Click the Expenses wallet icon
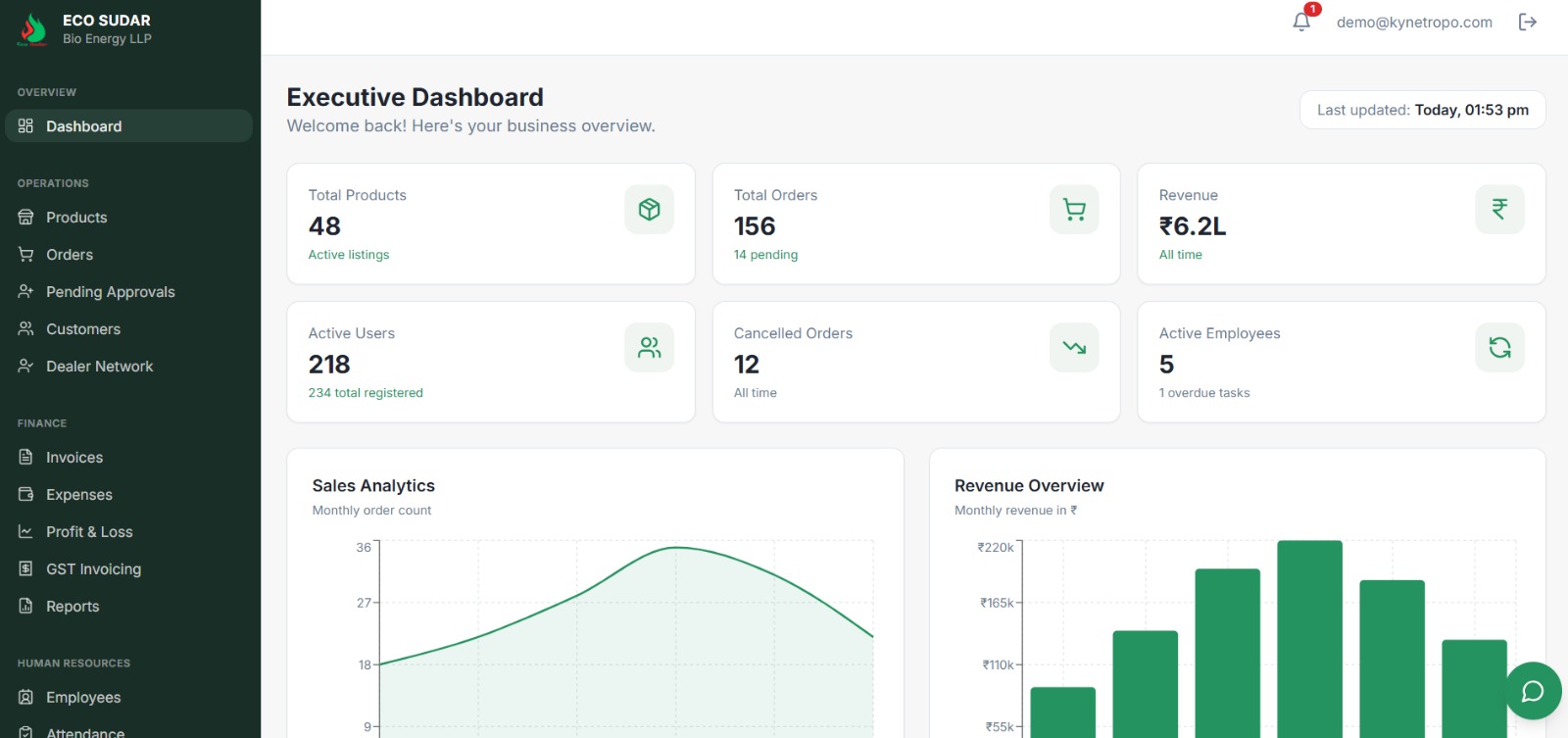1568x738 pixels. [25, 495]
